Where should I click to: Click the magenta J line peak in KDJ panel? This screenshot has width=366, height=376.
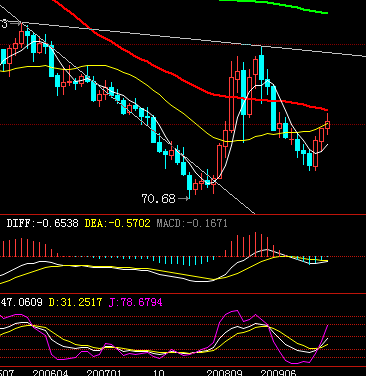pyautogui.click(x=237, y=311)
